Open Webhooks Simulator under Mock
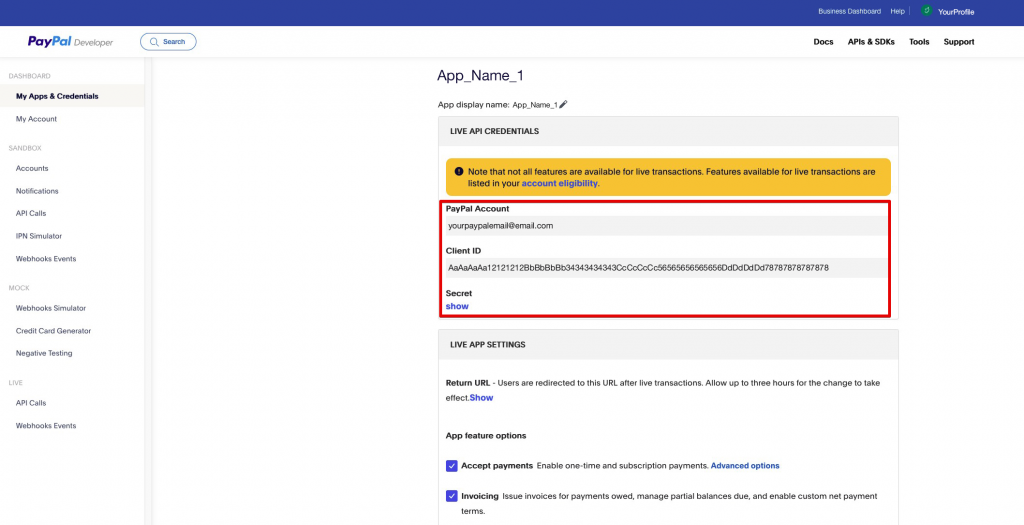The image size is (1024, 525). (x=51, y=308)
